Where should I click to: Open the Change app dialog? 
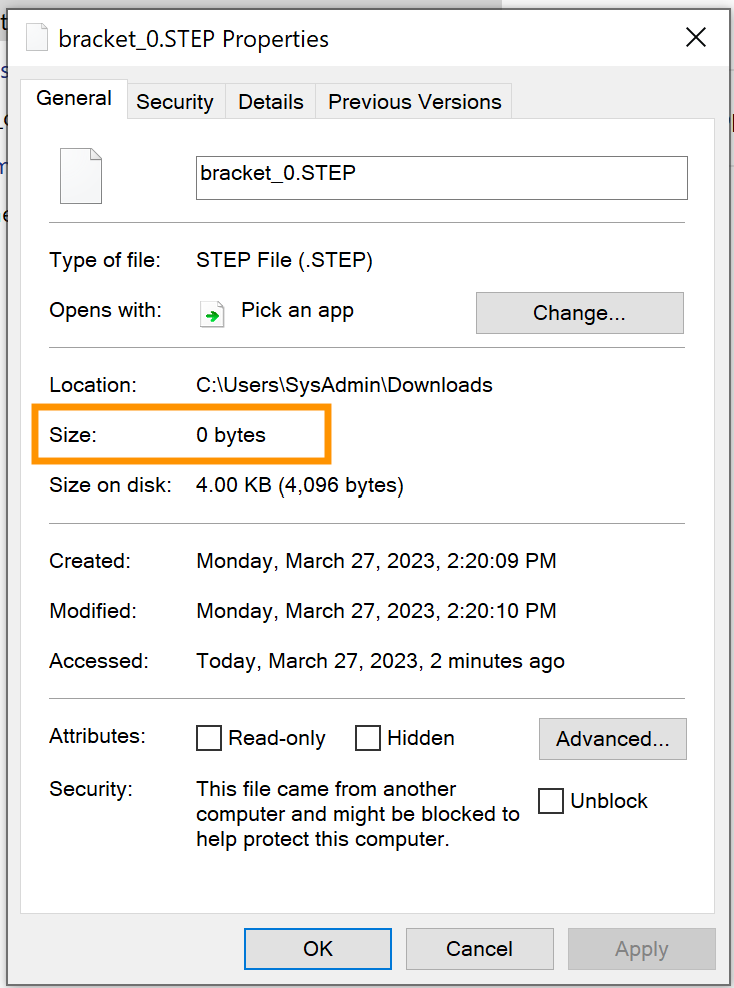coord(579,313)
